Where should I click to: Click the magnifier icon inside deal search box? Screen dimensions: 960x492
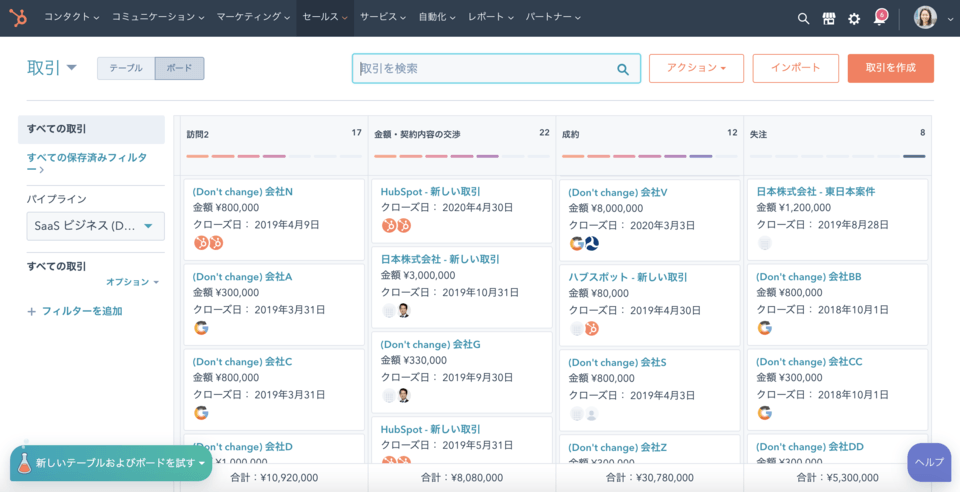(x=623, y=69)
